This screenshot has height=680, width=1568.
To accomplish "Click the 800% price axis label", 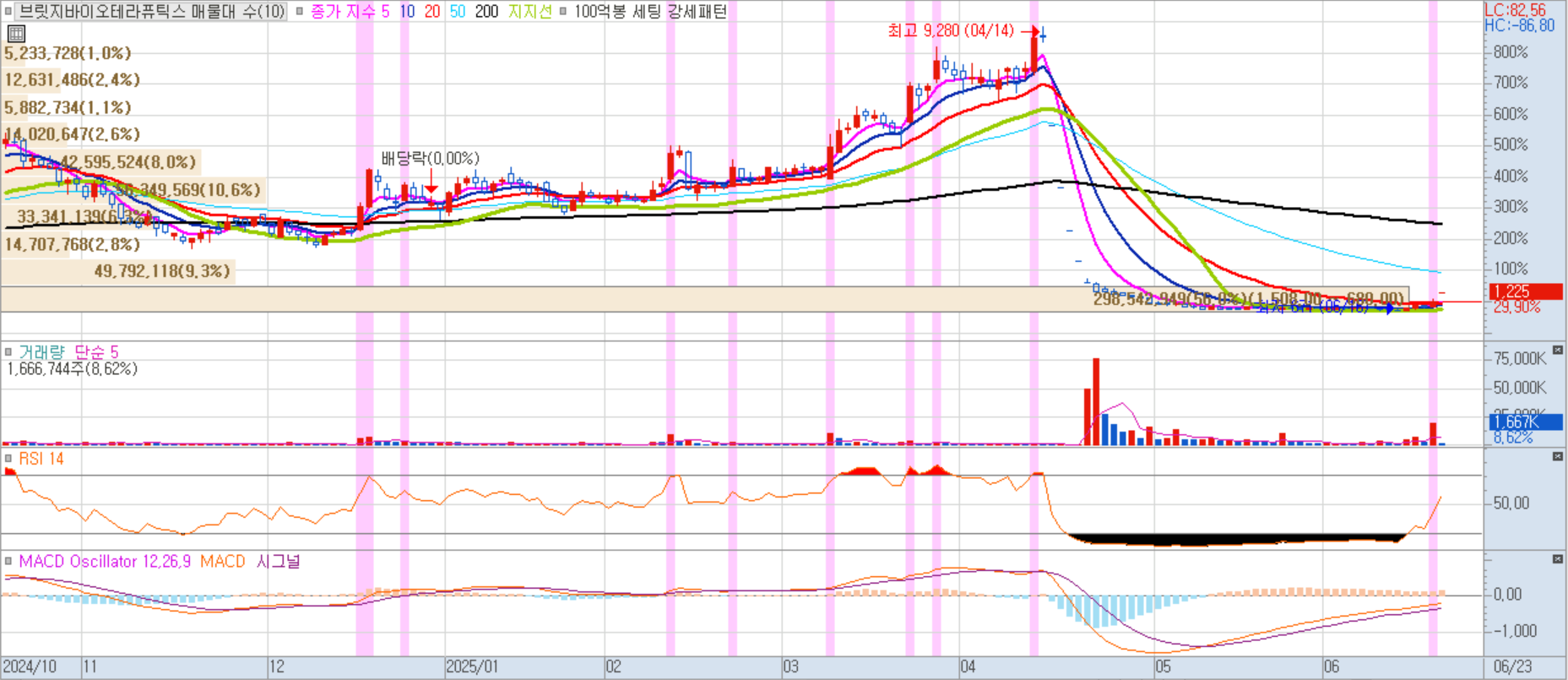I will (x=1511, y=52).
